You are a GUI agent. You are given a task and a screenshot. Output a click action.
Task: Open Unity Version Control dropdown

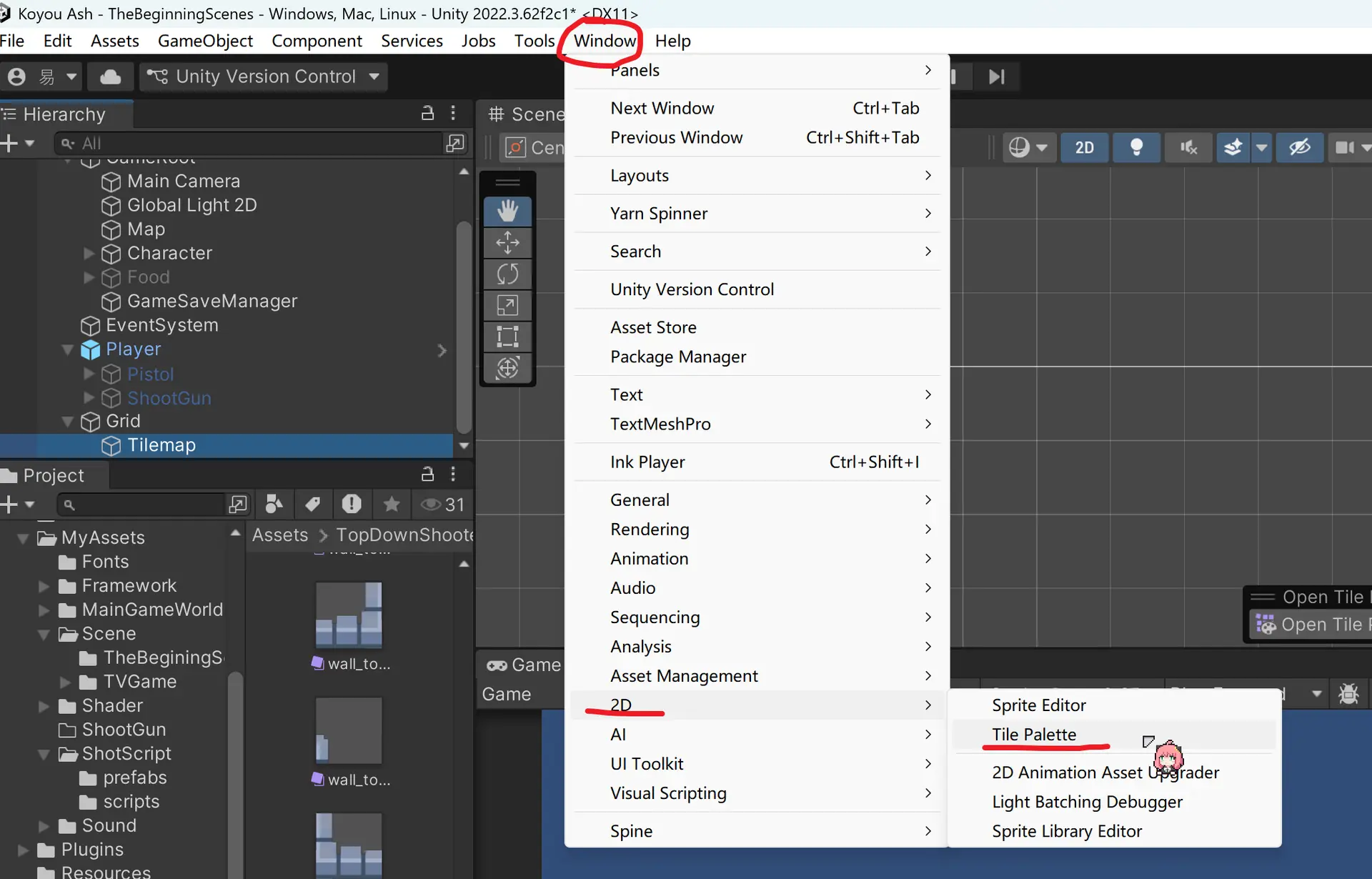pos(264,76)
